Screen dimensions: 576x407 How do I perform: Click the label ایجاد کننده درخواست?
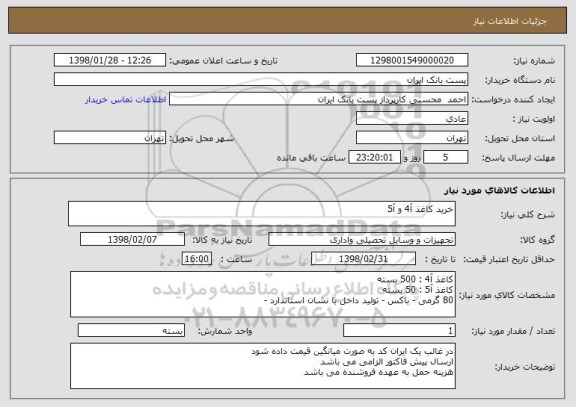pyautogui.click(x=513, y=100)
